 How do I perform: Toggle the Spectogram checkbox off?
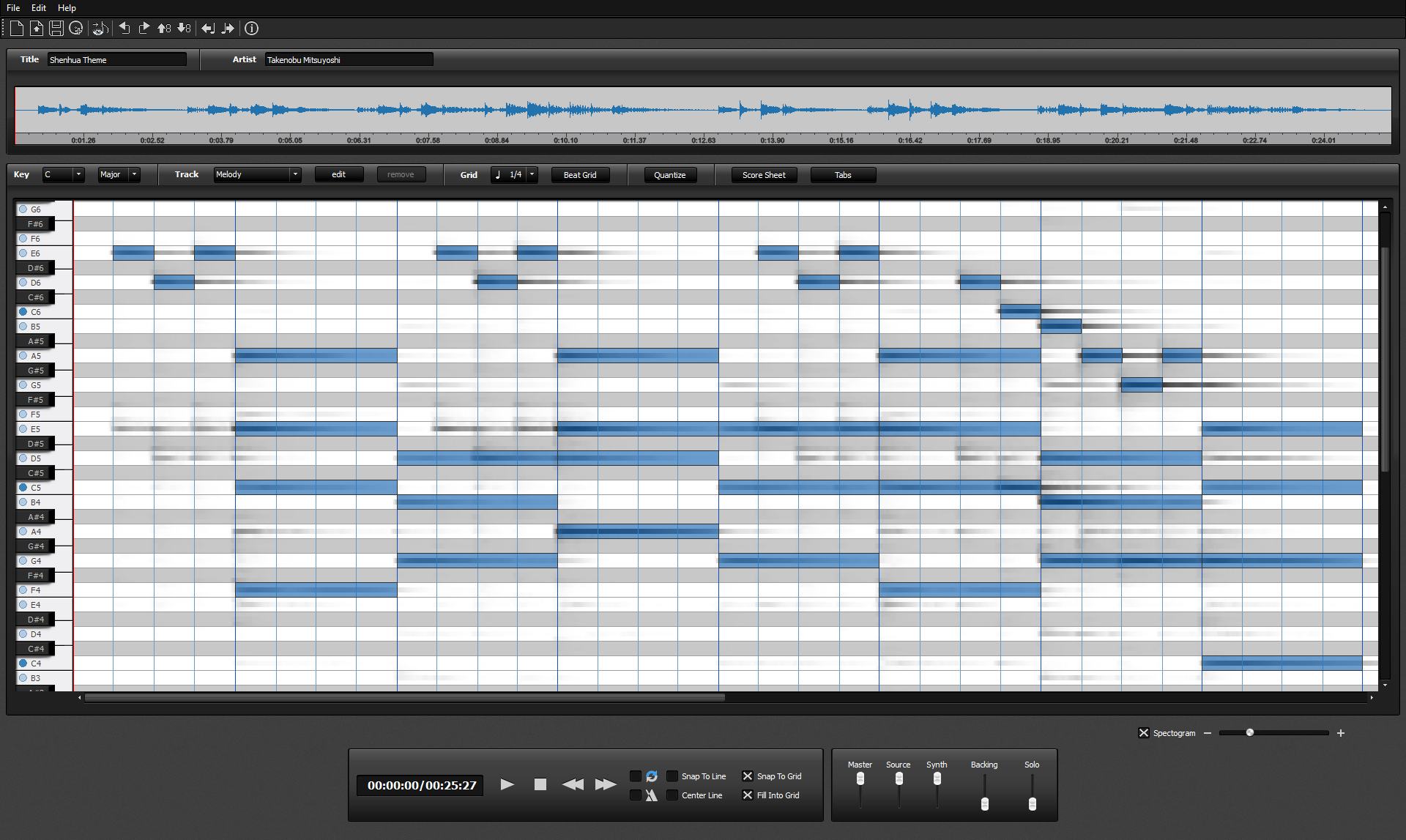(1144, 733)
